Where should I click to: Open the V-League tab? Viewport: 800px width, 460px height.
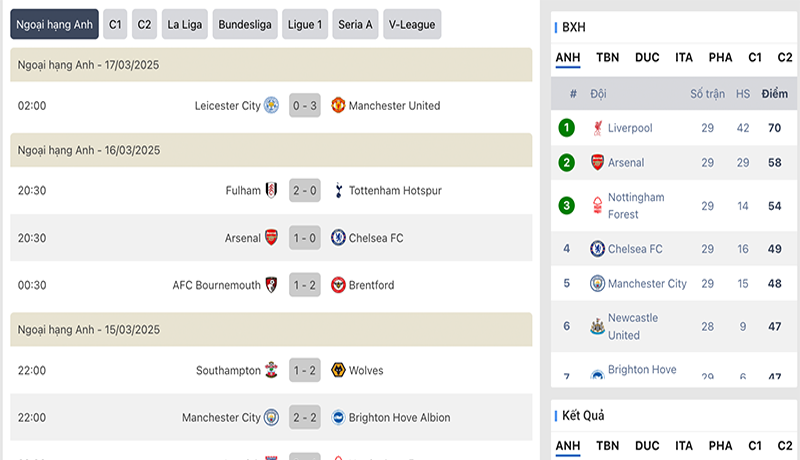point(412,24)
